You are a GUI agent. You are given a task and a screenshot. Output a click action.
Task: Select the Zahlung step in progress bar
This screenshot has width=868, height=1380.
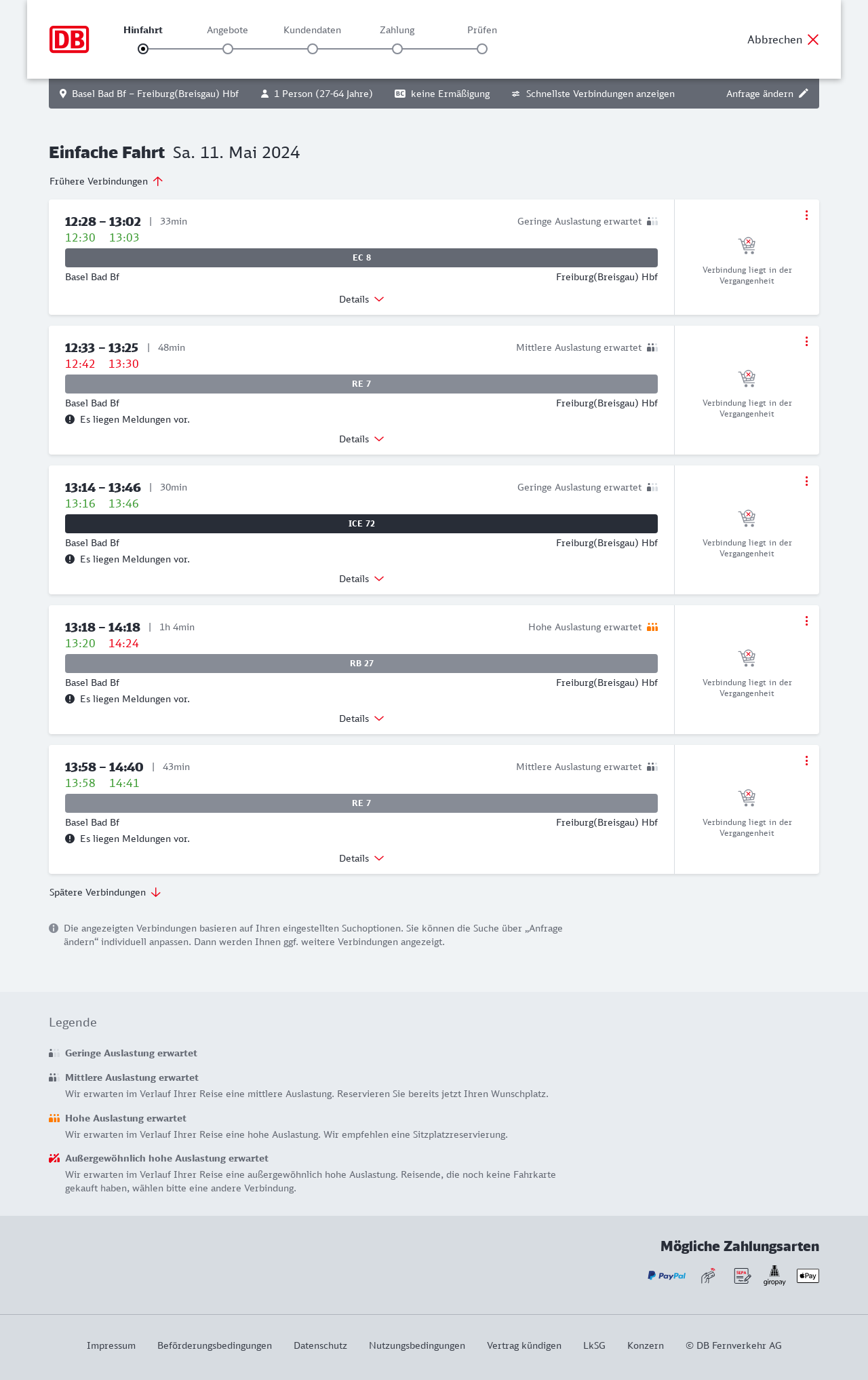point(397,48)
